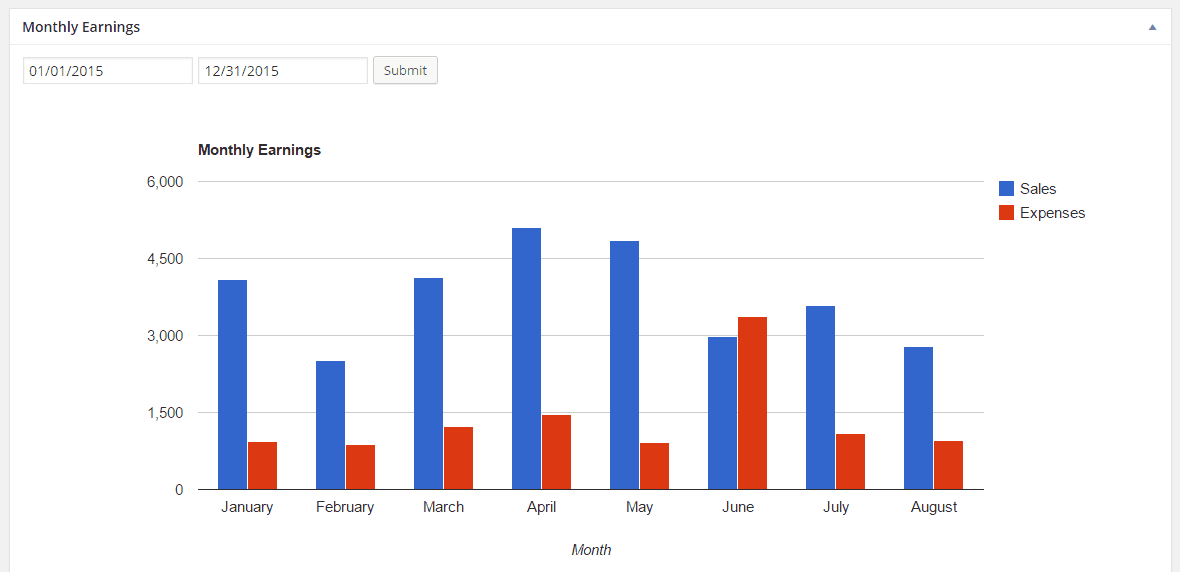Viewport: 1180px width, 572px height.
Task: Select the Expenses legend label
Action: pyautogui.click(x=1052, y=213)
